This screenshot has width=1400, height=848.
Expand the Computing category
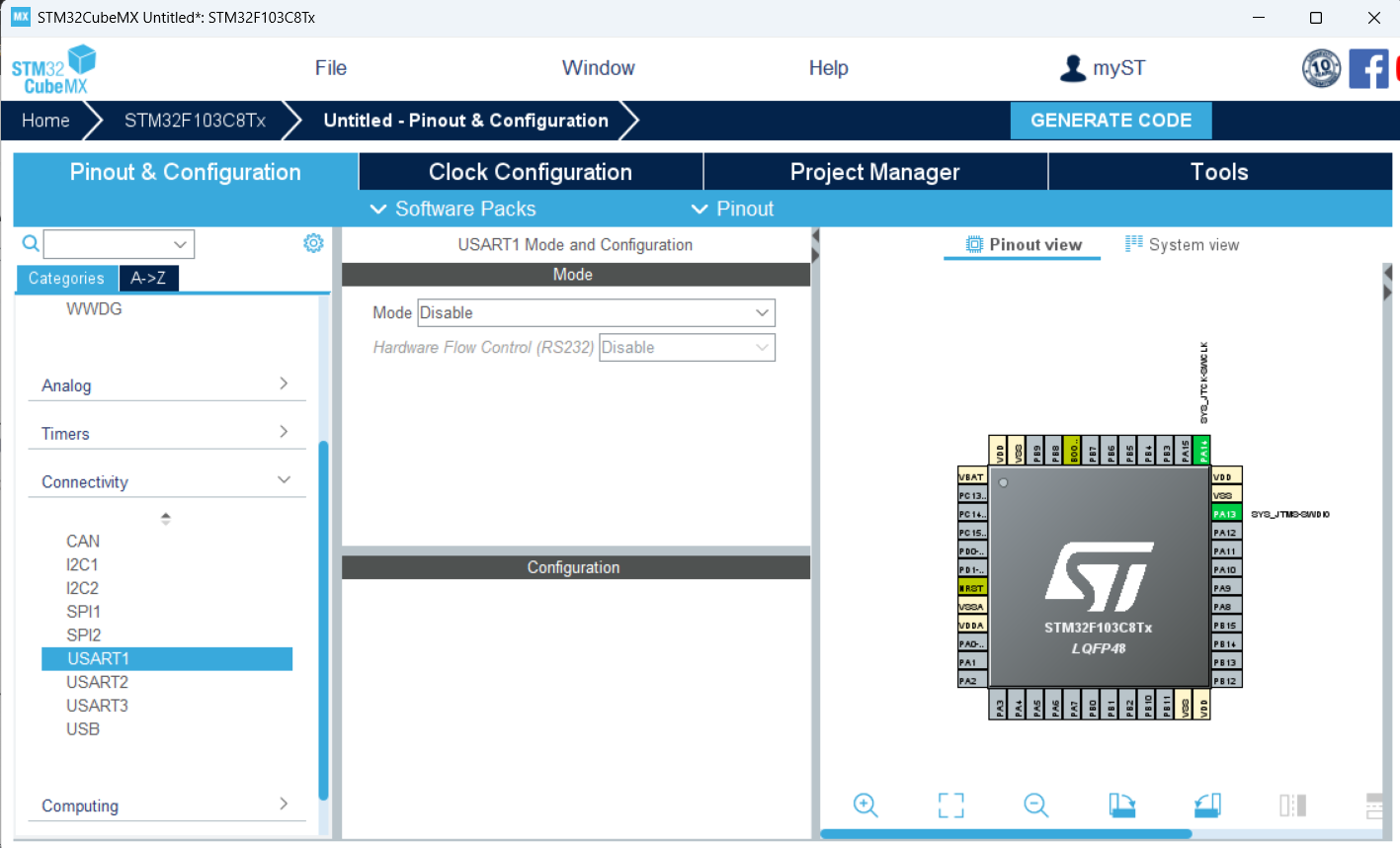[167, 806]
